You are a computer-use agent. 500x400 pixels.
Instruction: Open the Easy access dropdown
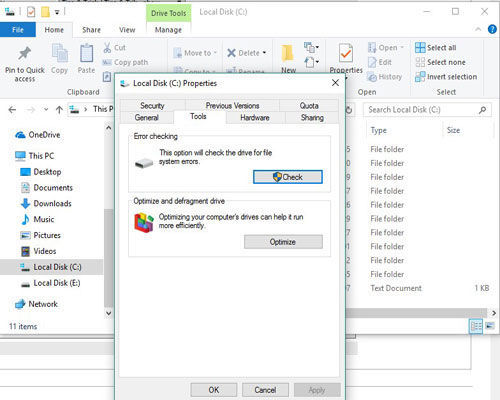(311, 62)
